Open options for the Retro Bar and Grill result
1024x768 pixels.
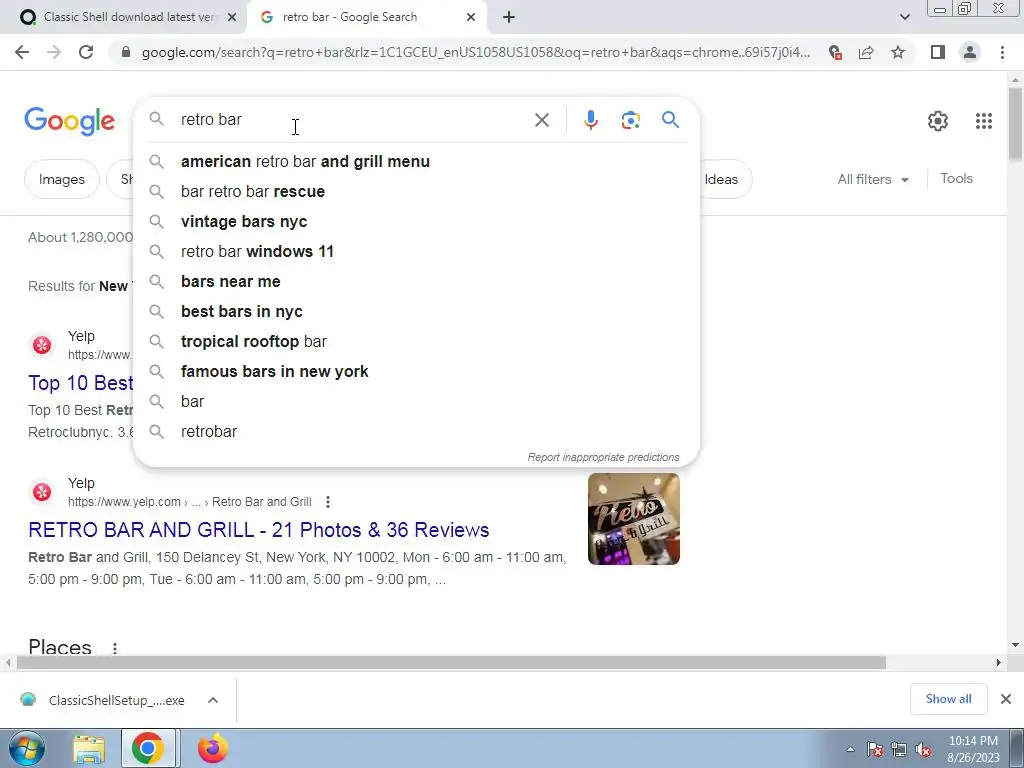tap(328, 502)
